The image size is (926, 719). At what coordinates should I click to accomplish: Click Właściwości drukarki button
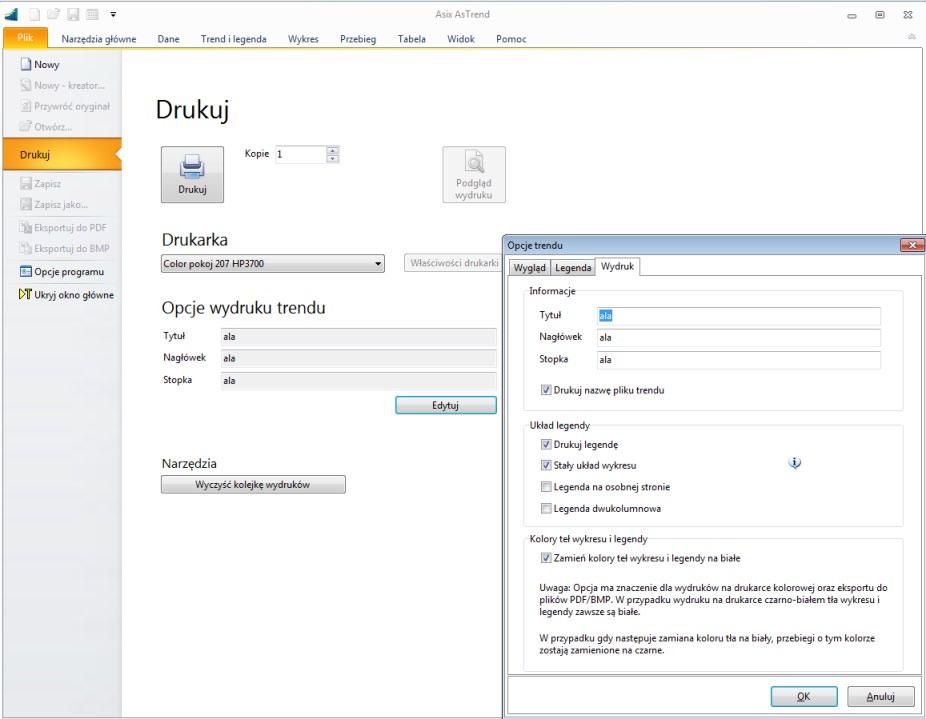tap(454, 263)
